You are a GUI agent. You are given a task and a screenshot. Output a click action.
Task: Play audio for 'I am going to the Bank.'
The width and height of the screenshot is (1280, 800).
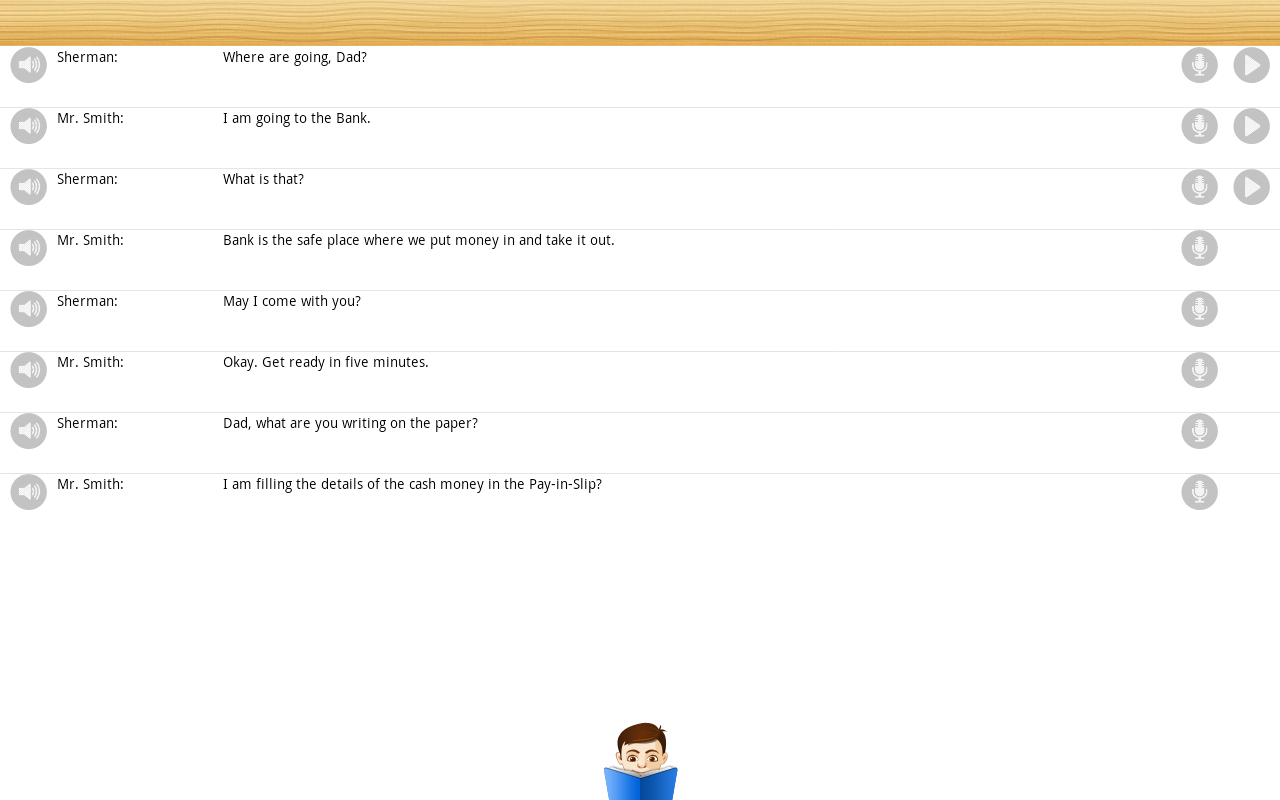[29, 126]
